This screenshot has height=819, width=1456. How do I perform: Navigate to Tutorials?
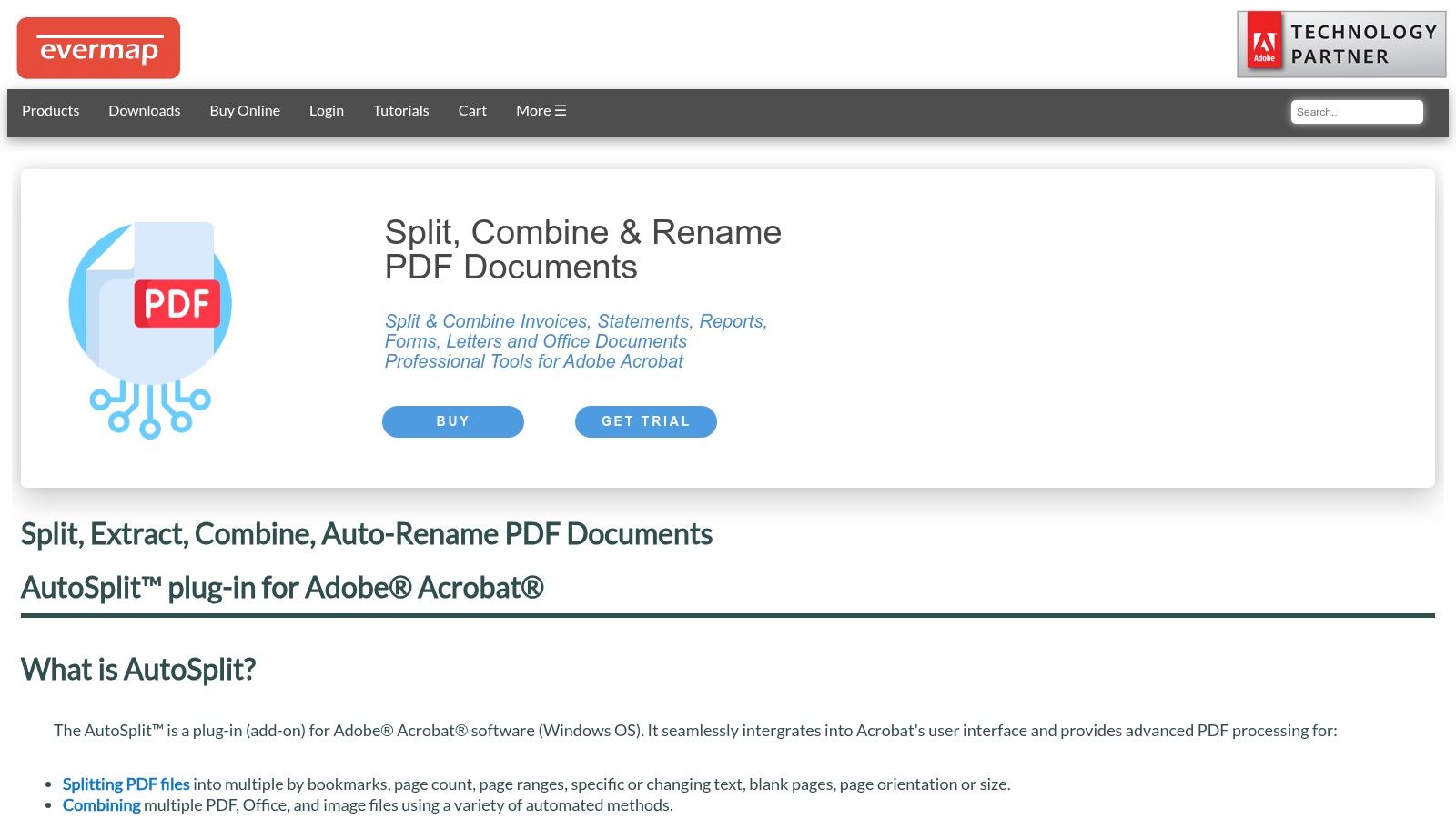click(x=401, y=111)
